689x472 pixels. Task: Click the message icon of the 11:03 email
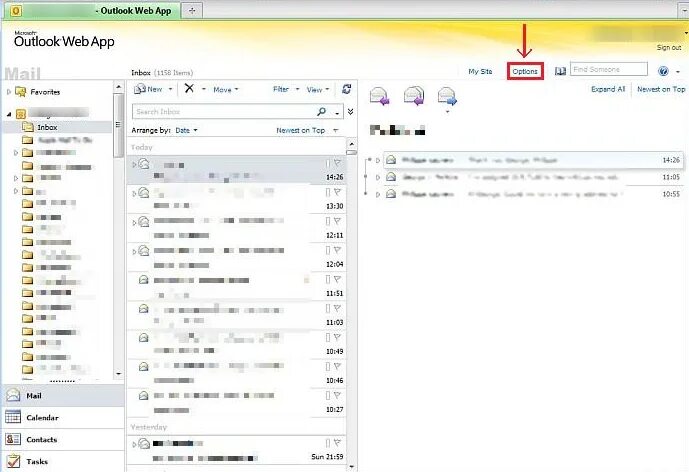144,309
